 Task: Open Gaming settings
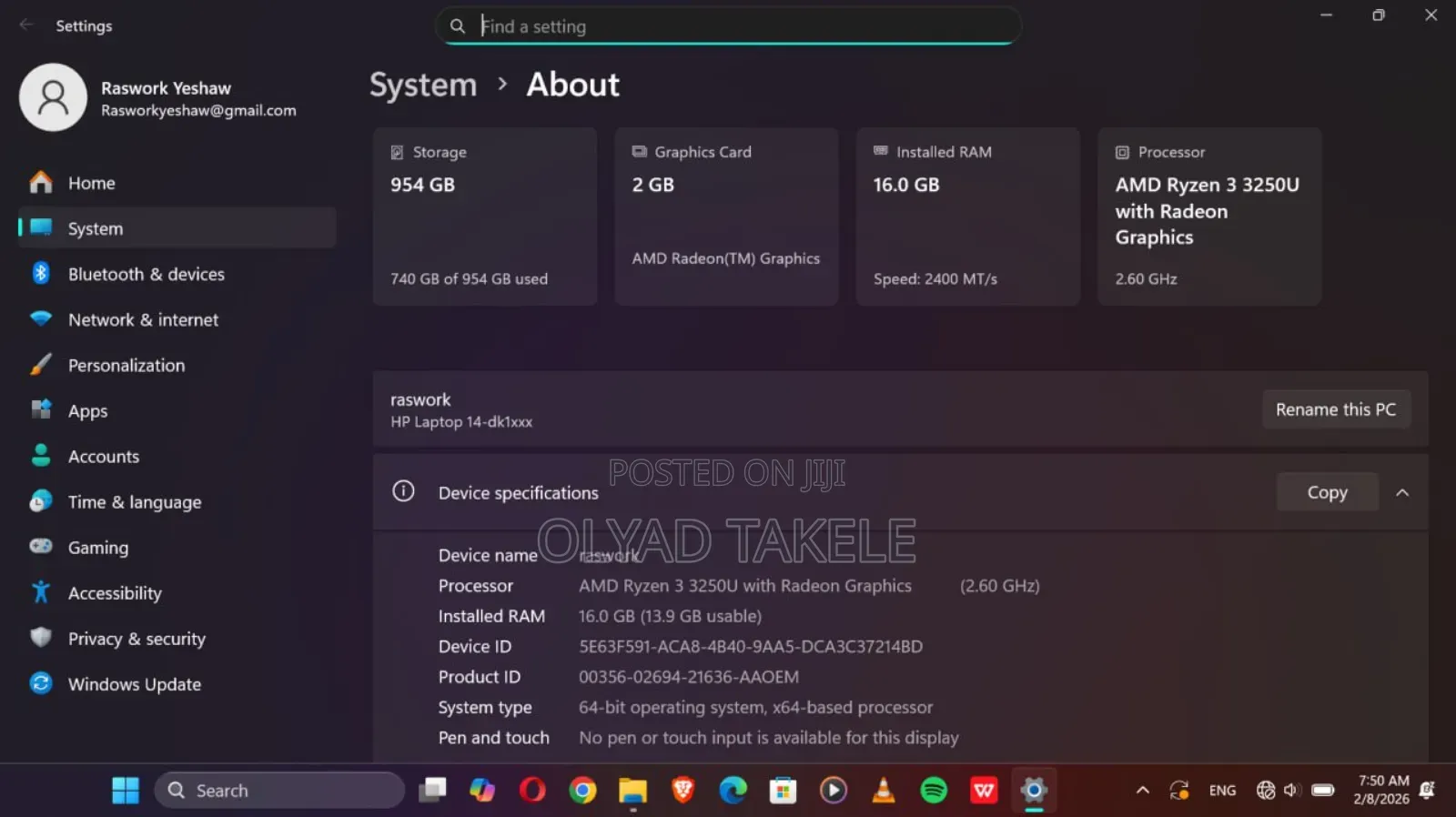tap(177, 547)
